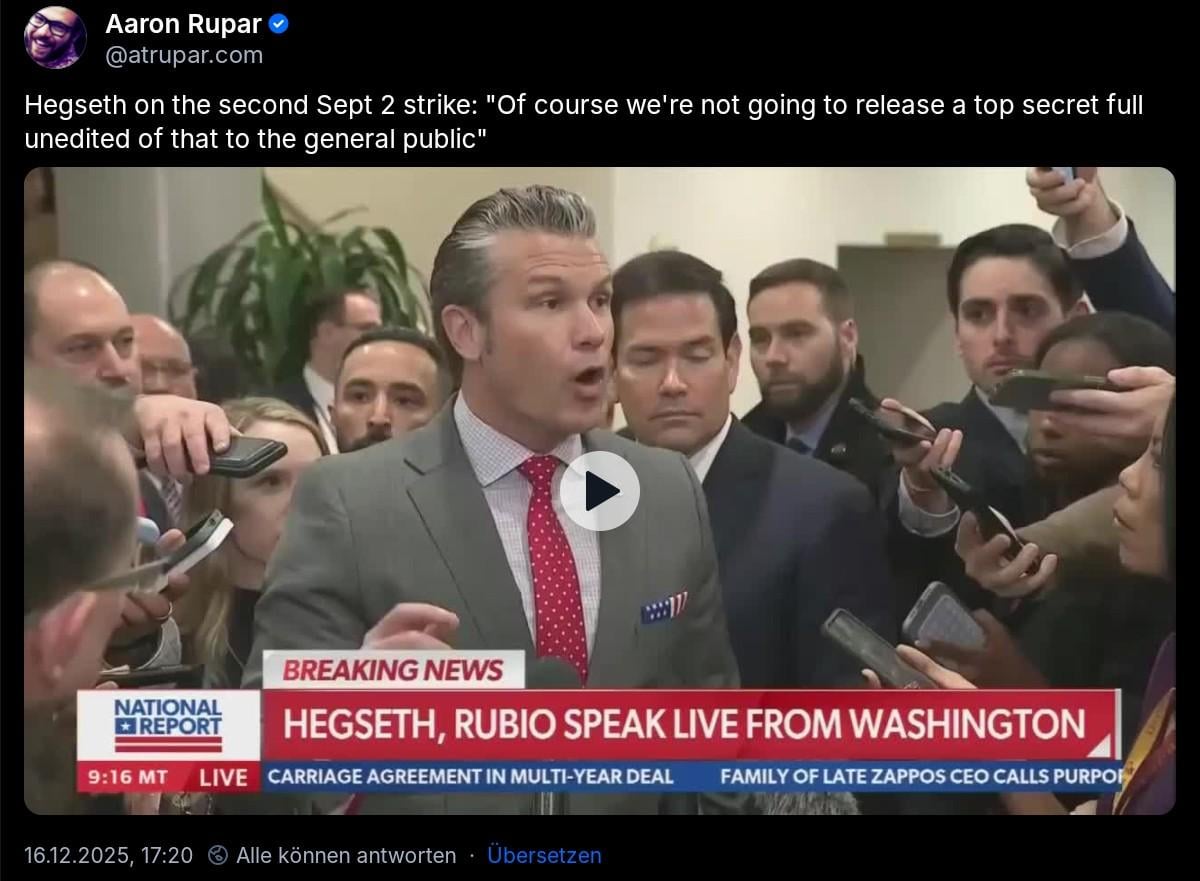
Task: Open the 'Alle können antworten' reply setting
Action: [346, 855]
